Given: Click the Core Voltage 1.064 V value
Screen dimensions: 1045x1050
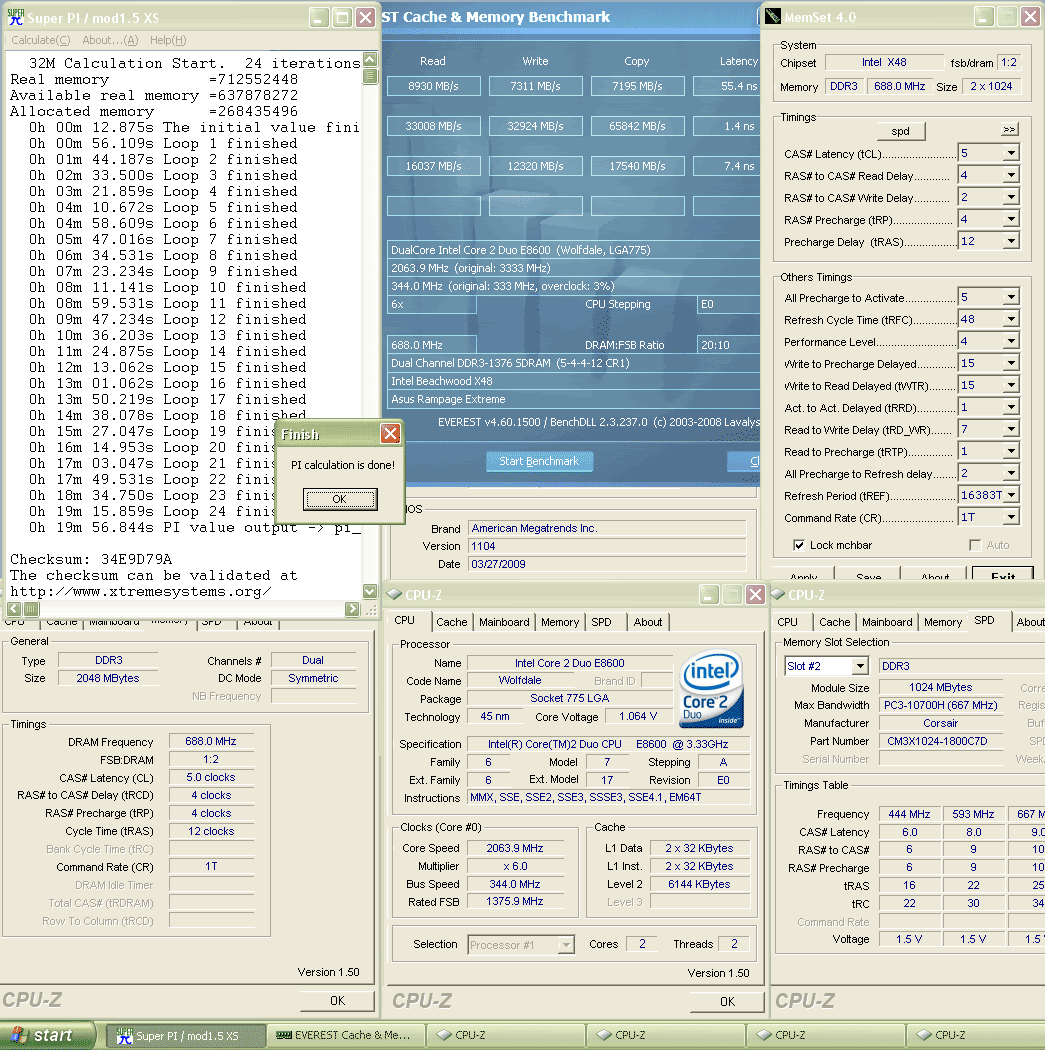Looking at the screenshot, I should coord(638,717).
